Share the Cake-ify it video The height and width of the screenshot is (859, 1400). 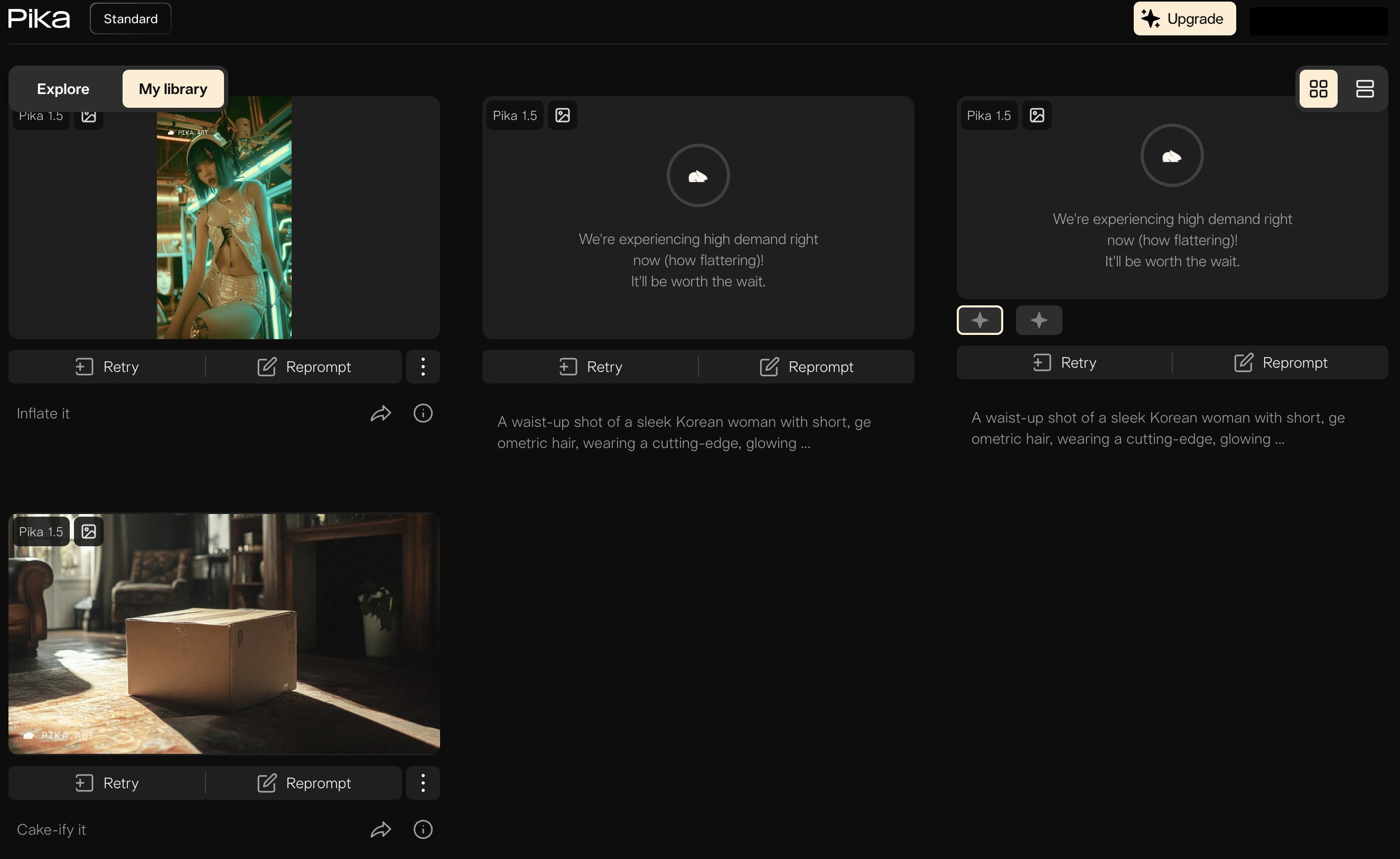pos(381,829)
